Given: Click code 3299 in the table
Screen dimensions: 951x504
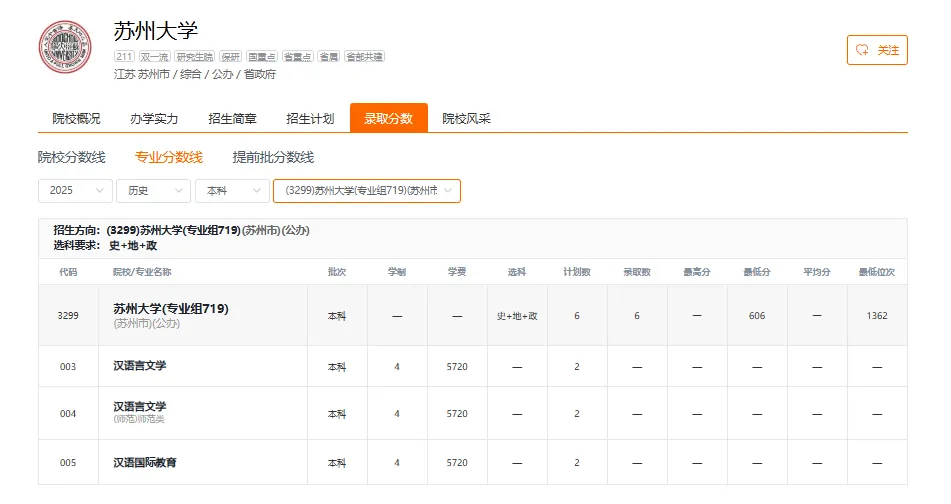Looking at the screenshot, I should (x=68, y=315).
